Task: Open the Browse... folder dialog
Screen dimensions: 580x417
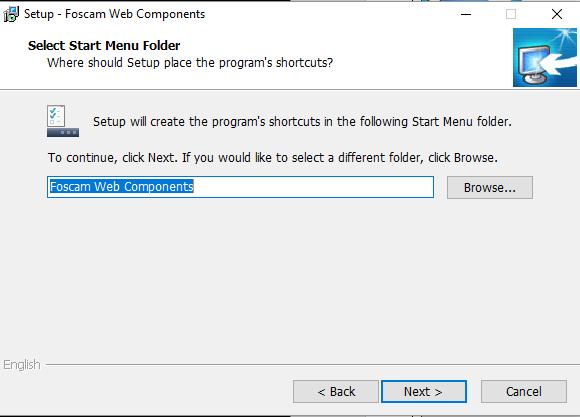Action: 490,188
